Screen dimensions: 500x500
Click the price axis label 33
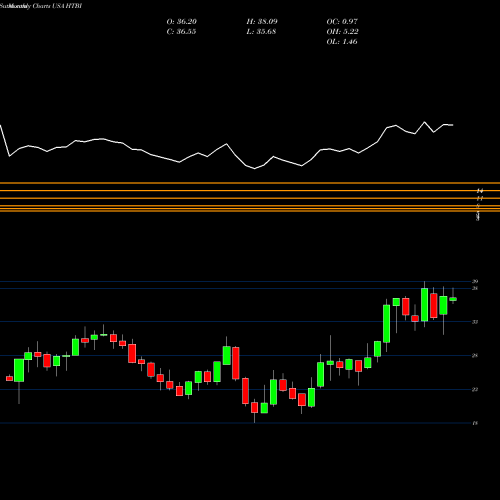click(x=475, y=322)
